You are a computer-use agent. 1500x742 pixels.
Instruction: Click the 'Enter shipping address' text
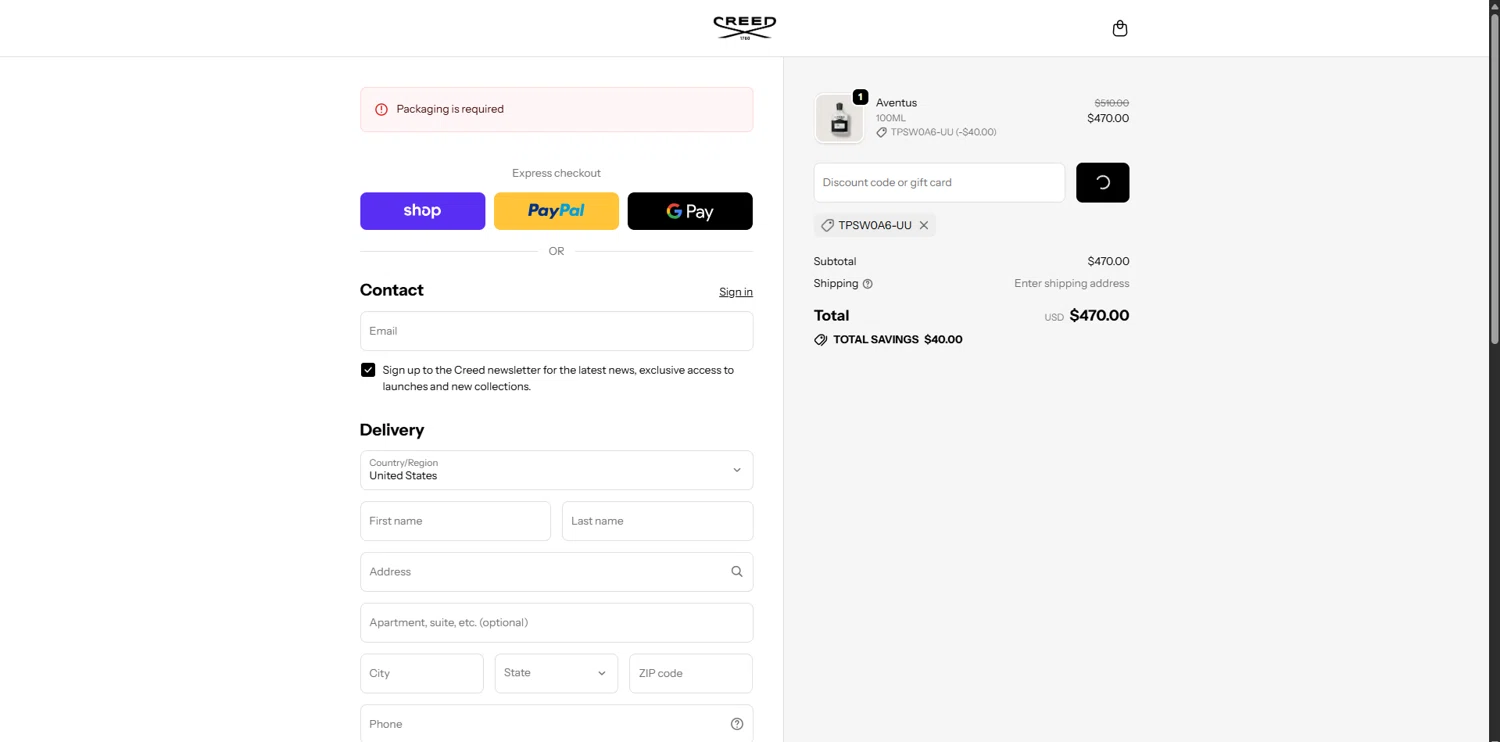pos(1071,284)
